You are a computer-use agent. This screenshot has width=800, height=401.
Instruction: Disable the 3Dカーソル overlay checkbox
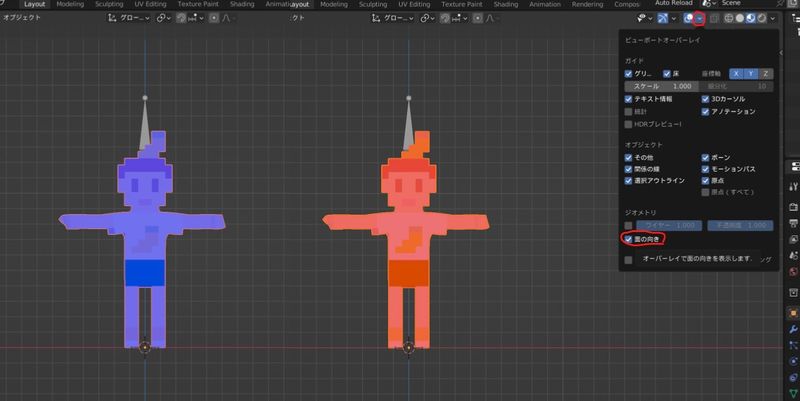(706, 99)
